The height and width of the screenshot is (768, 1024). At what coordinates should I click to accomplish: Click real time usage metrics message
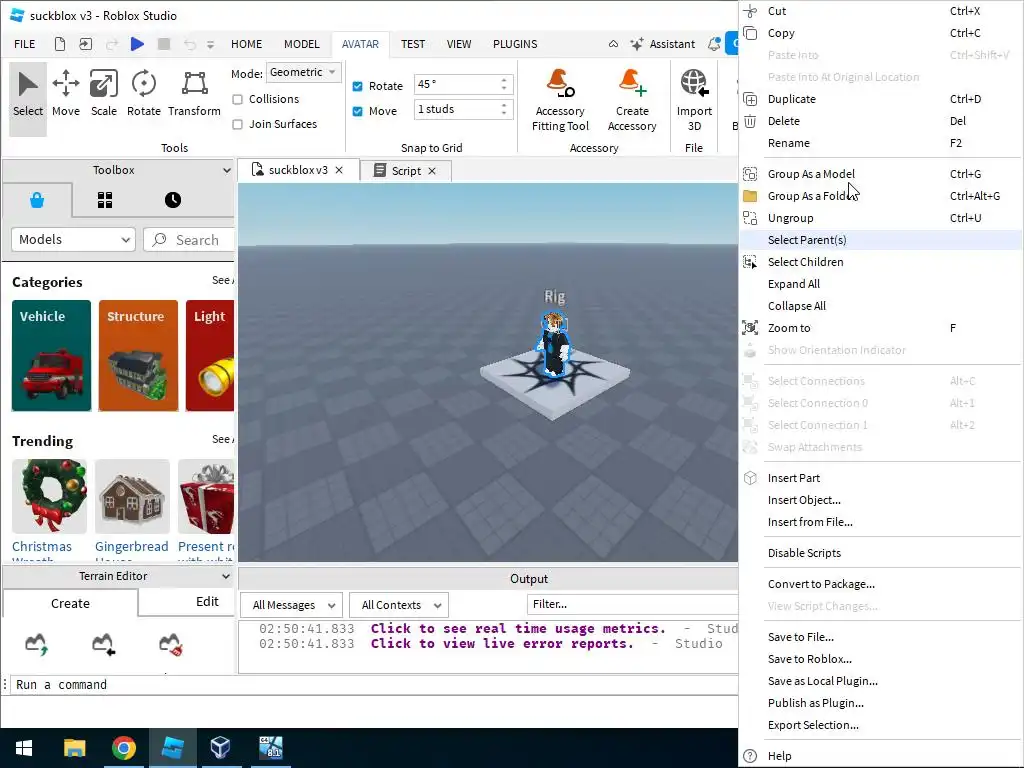click(x=518, y=628)
